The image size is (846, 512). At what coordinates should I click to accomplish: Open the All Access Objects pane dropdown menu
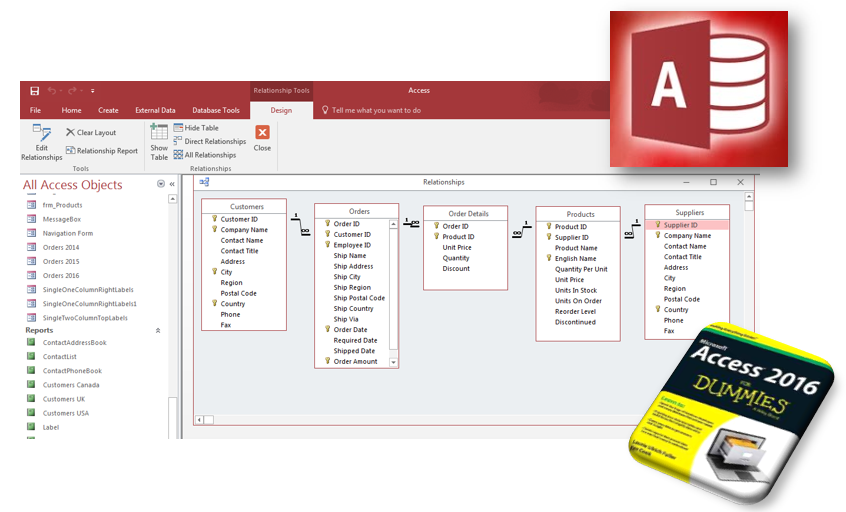pyautogui.click(x=160, y=184)
